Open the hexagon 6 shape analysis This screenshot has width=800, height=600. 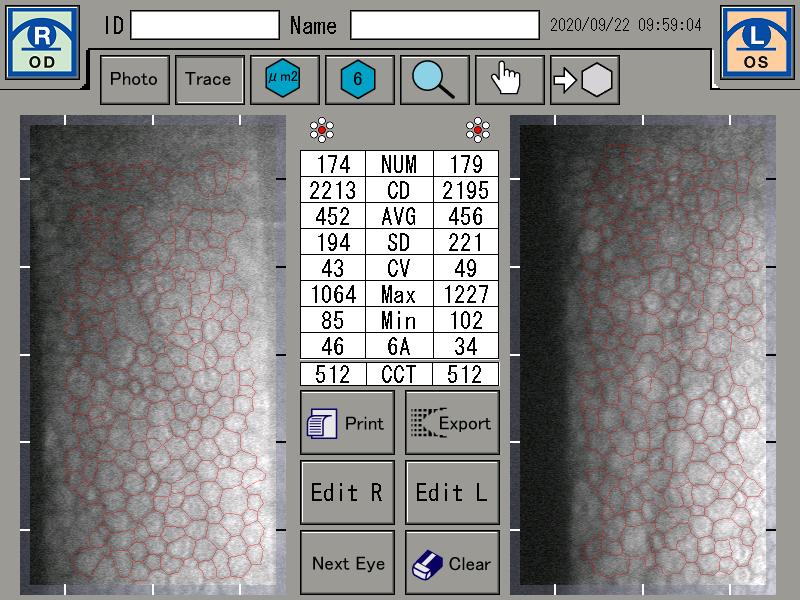pyautogui.click(x=360, y=80)
